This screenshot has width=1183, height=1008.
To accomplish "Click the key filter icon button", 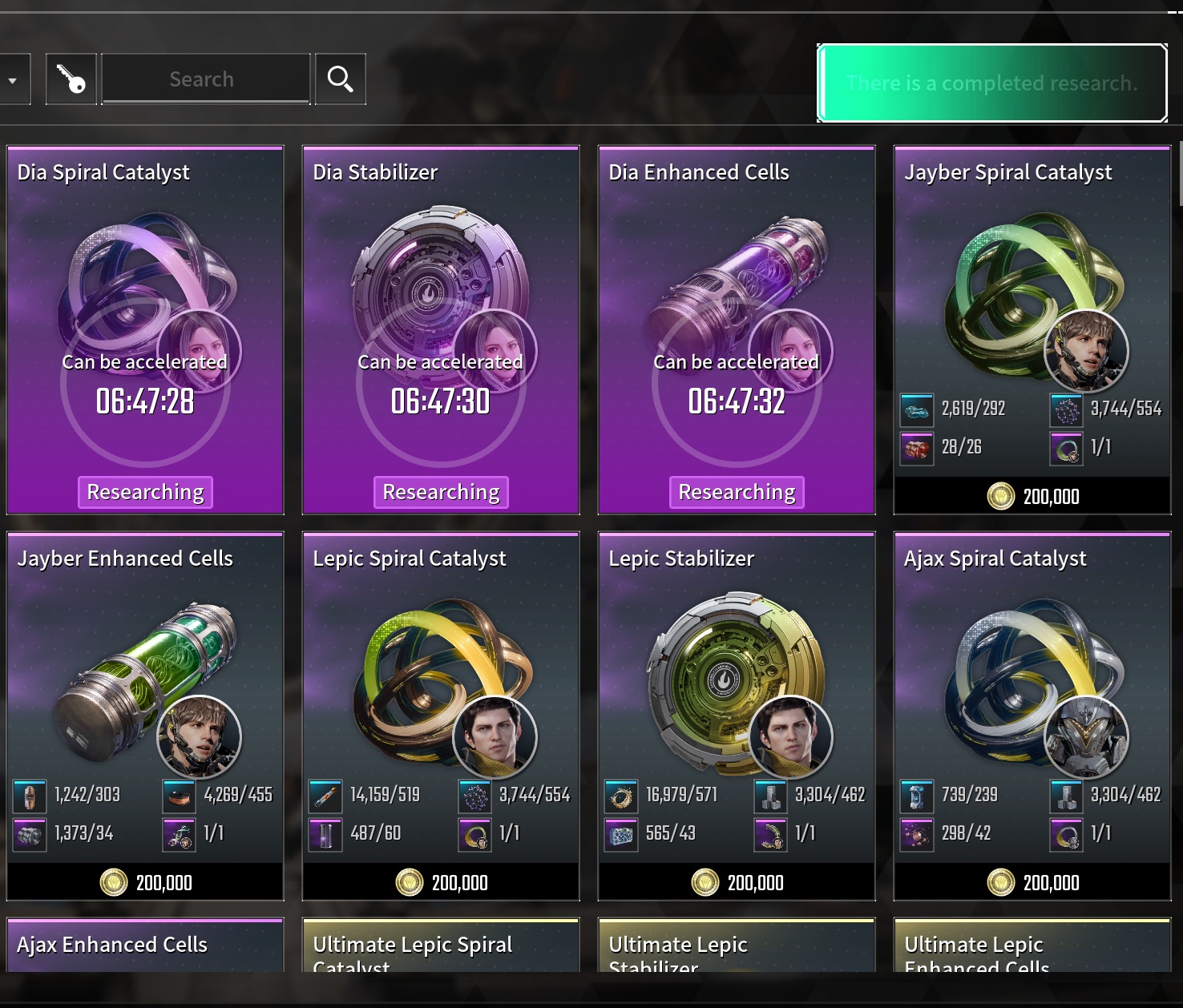I will point(71,79).
